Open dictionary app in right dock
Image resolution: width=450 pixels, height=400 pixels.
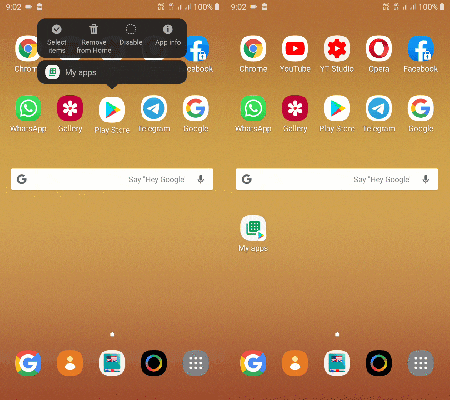337,363
